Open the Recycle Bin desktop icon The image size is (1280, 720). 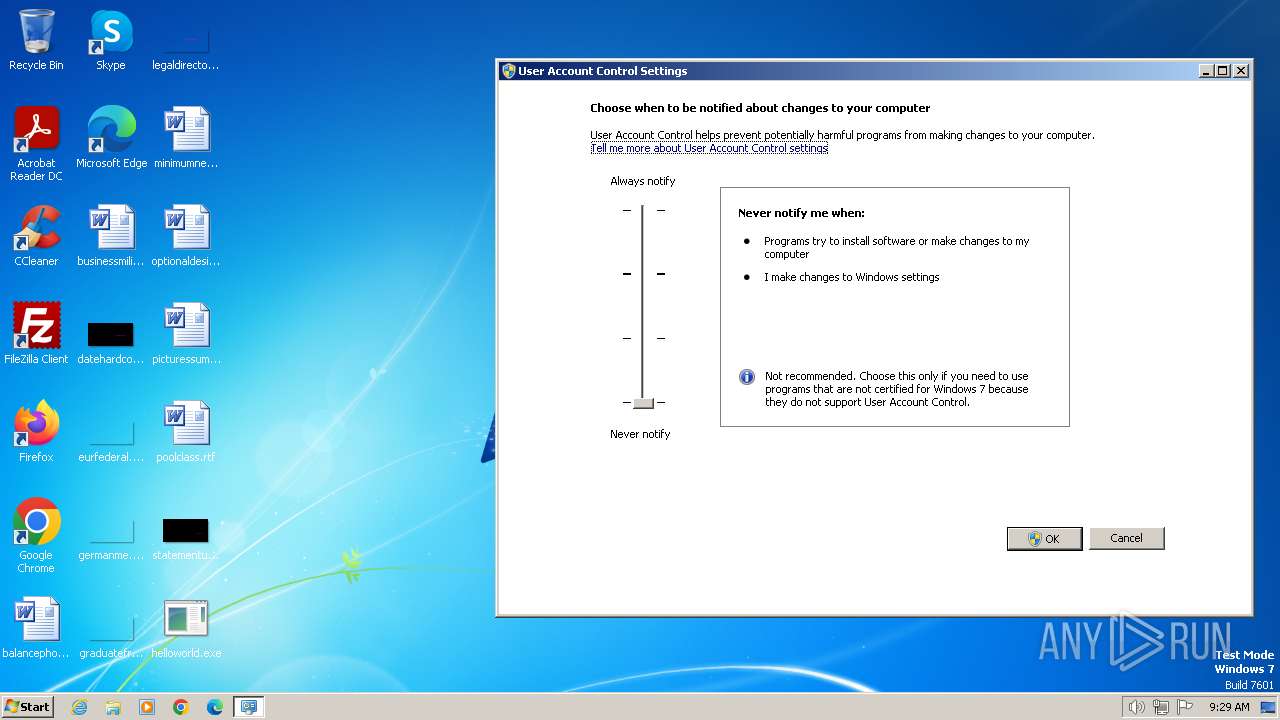coord(36,40)
